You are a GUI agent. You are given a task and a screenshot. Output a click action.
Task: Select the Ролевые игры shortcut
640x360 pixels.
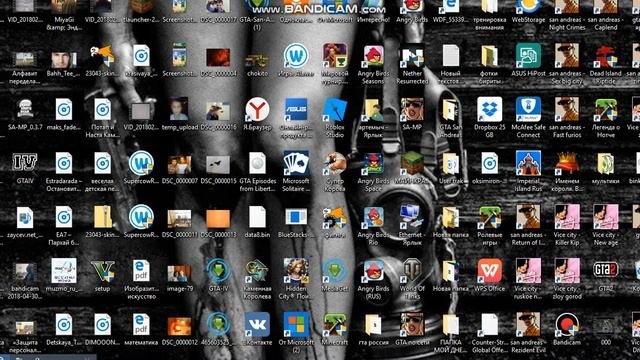click(489, 217)
